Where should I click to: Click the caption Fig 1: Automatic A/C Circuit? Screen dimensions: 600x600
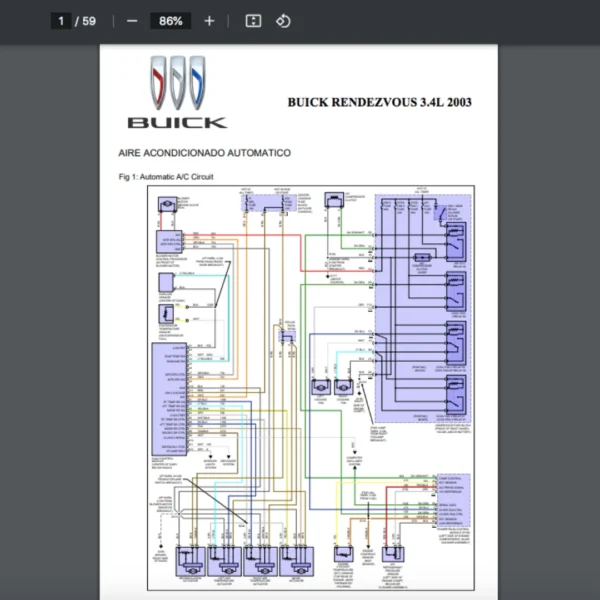[x=166, y=177]
